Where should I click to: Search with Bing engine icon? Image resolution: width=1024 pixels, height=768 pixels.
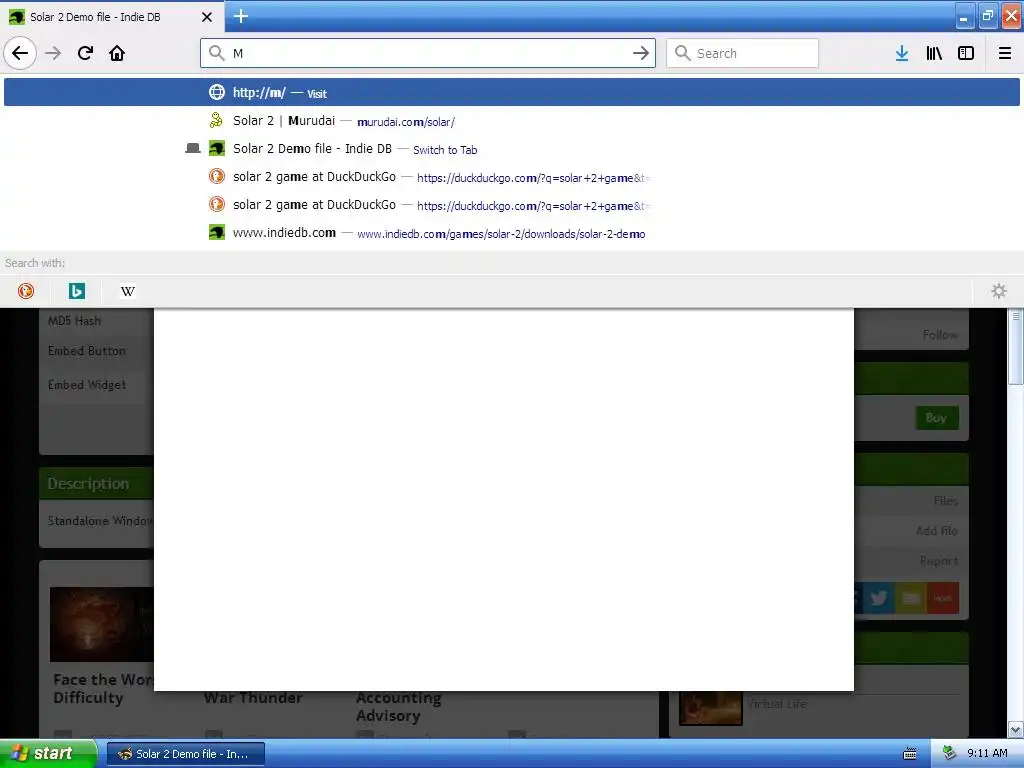pos(77,291)
